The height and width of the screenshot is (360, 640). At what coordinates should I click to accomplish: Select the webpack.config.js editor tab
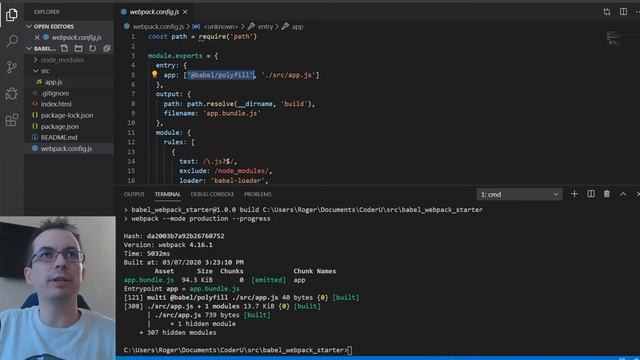tap(154, 12)
